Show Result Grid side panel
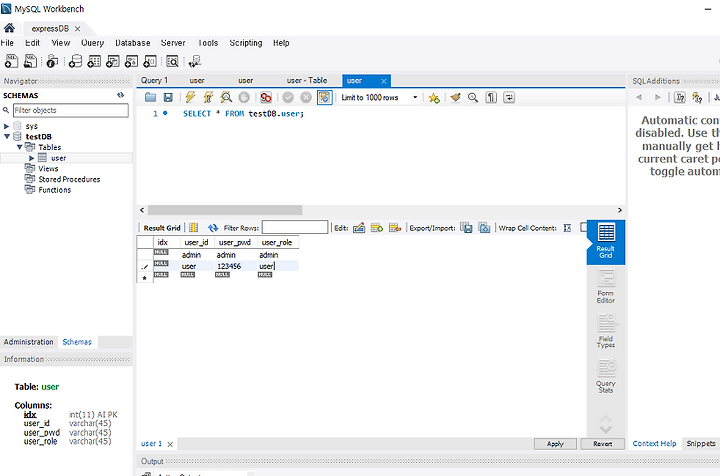The height and width of the screenshot is (476, 720). point(606,242)
